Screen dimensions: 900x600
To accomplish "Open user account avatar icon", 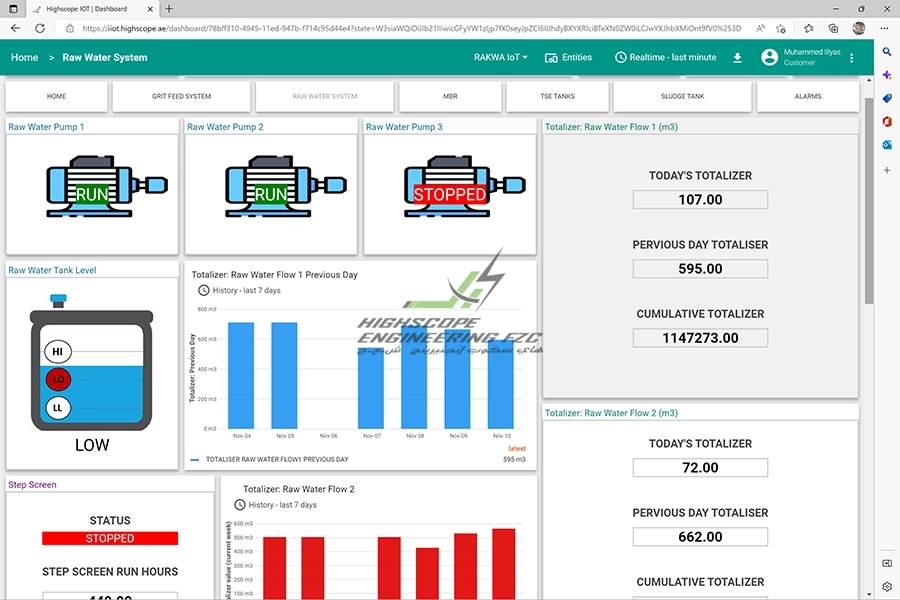I will coord(769,57).
